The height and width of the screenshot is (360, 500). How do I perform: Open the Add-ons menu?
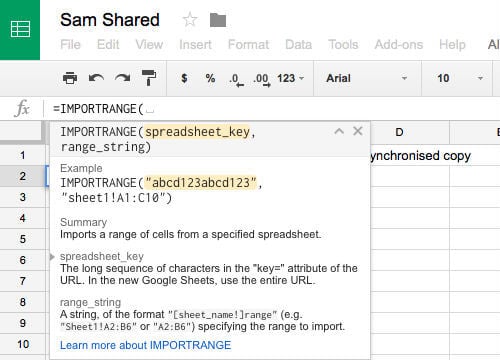(x=399, y=44)
